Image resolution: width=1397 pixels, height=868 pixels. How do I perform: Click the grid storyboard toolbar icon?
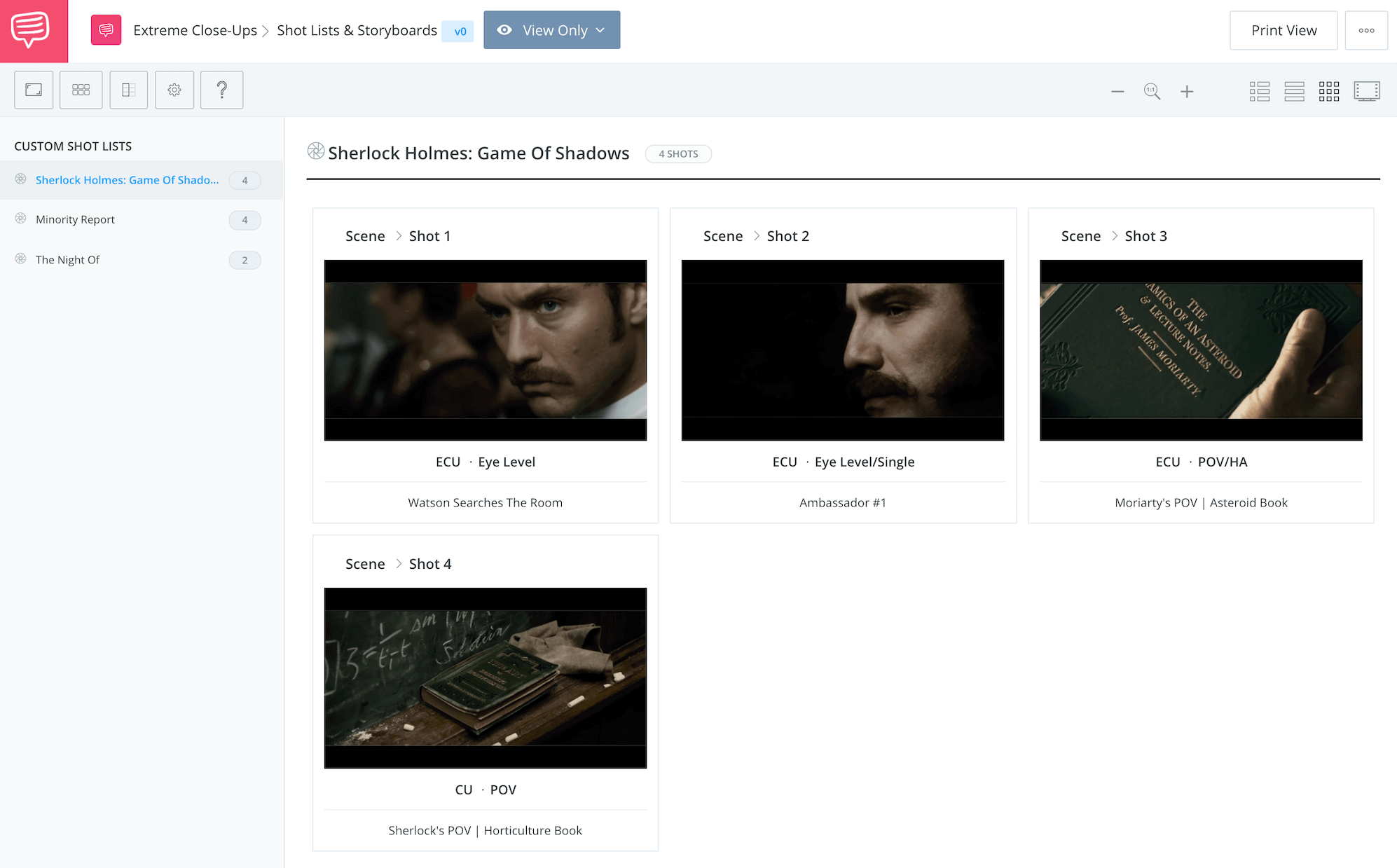click(81, 90)
